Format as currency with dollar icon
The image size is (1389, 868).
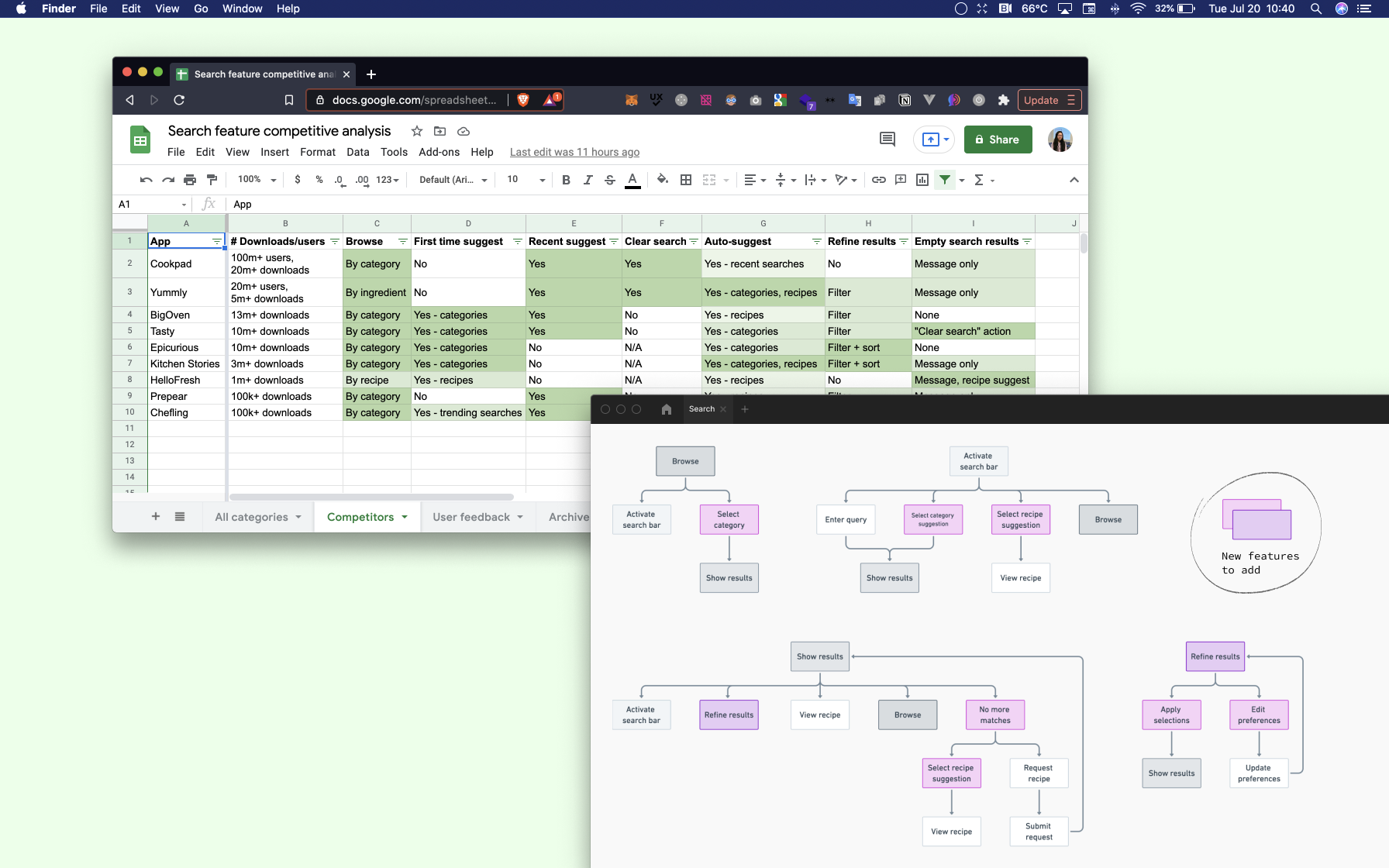(x=298, y=180)
